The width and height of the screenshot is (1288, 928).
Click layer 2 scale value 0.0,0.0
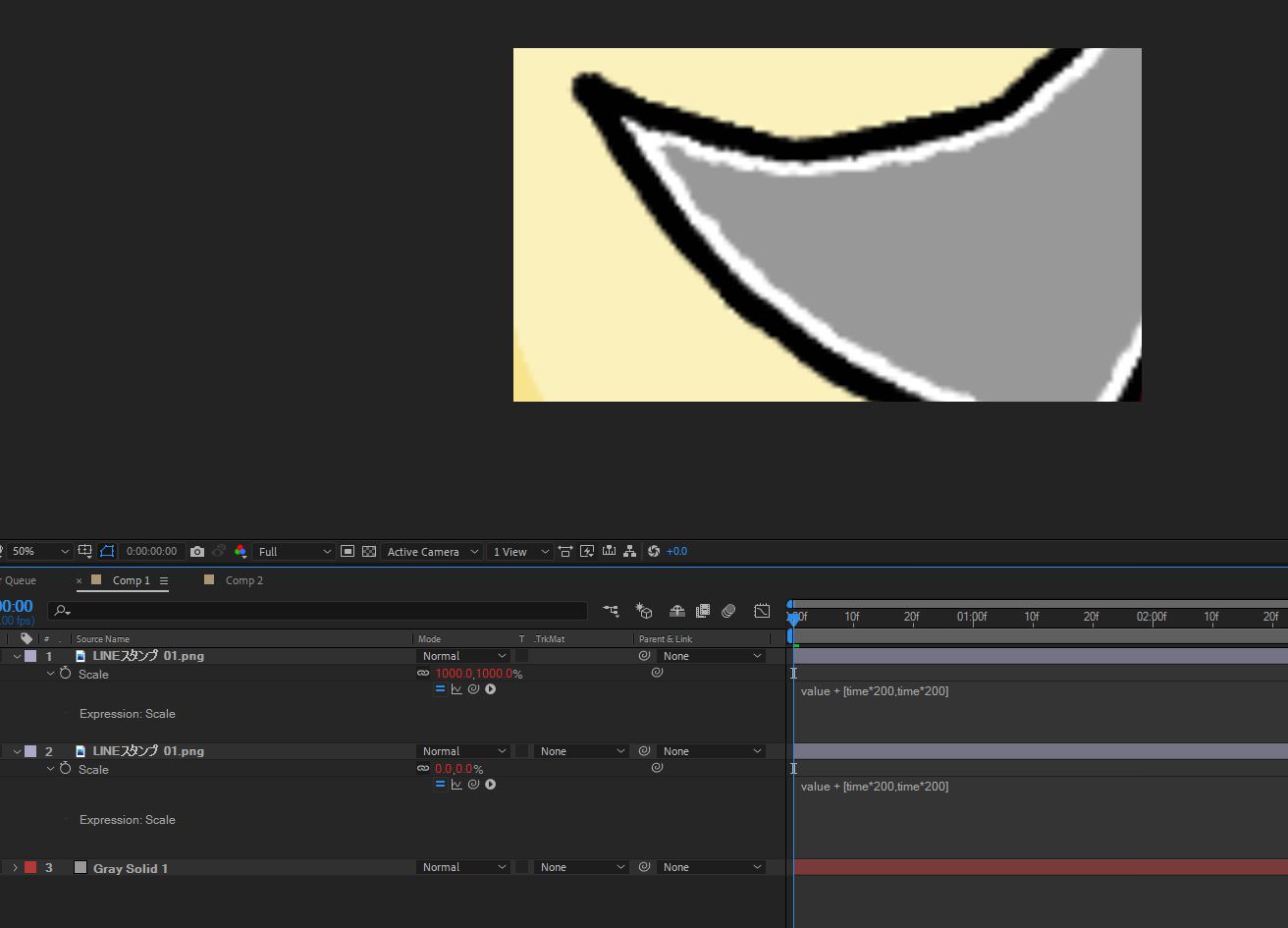[455, 769]
